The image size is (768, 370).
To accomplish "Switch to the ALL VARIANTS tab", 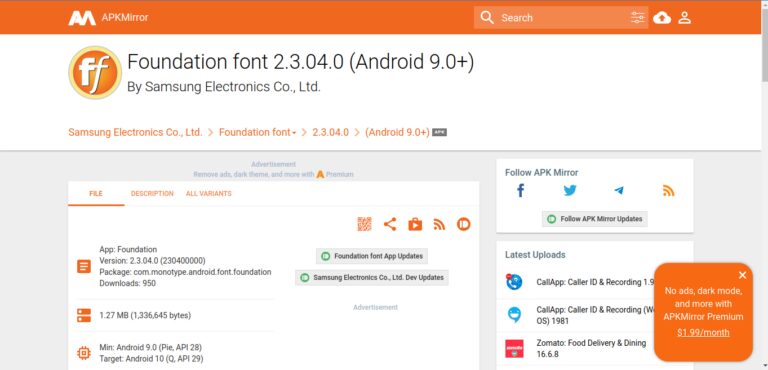I will [209, 194].
